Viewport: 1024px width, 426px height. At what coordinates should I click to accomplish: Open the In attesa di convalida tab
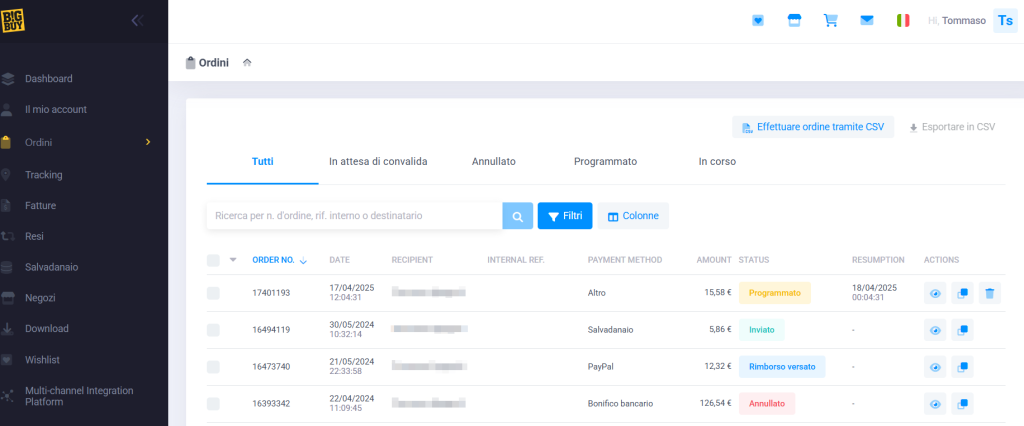pos(378,161)
